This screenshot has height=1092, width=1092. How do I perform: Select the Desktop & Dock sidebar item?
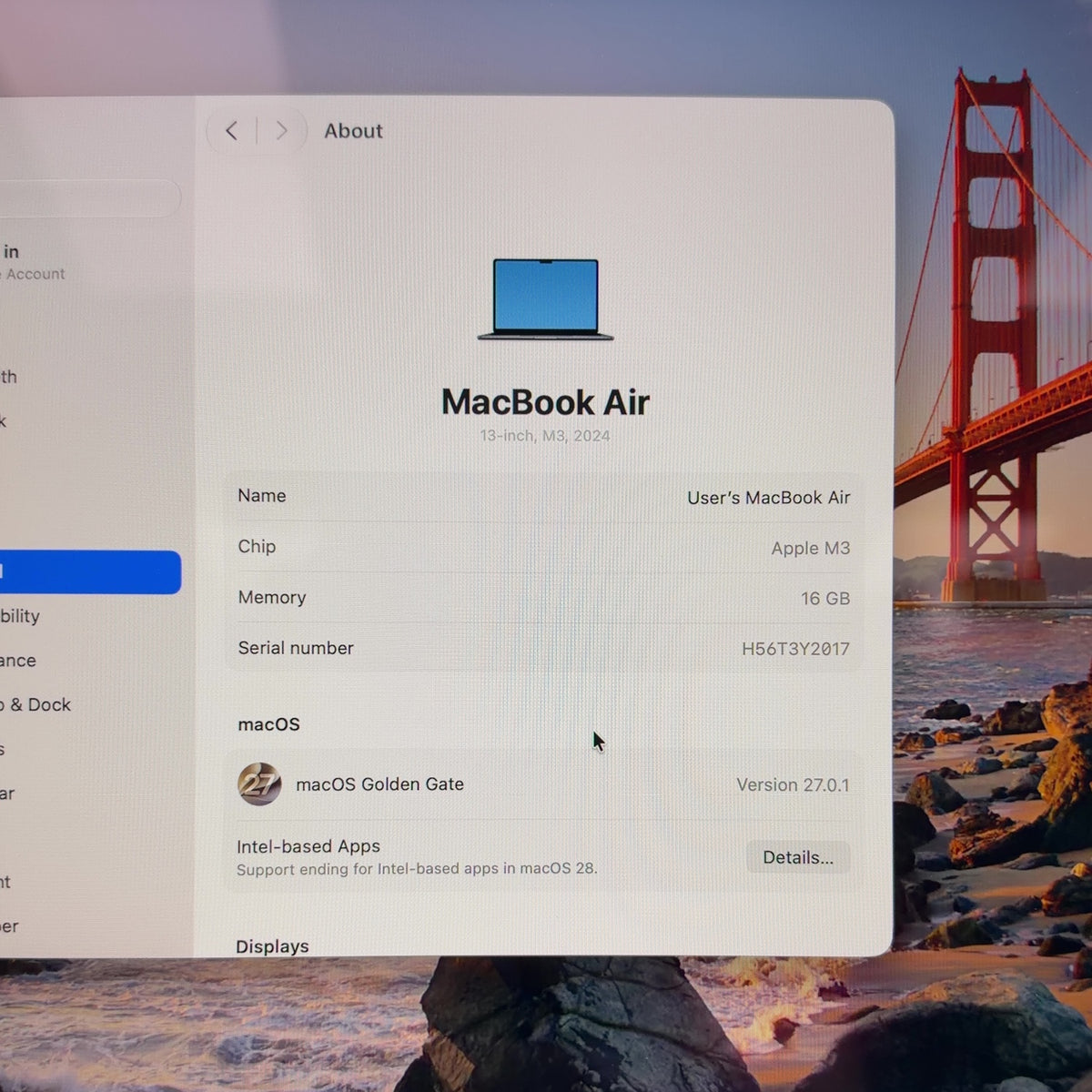pyautogui.click(x=35, y=704)
